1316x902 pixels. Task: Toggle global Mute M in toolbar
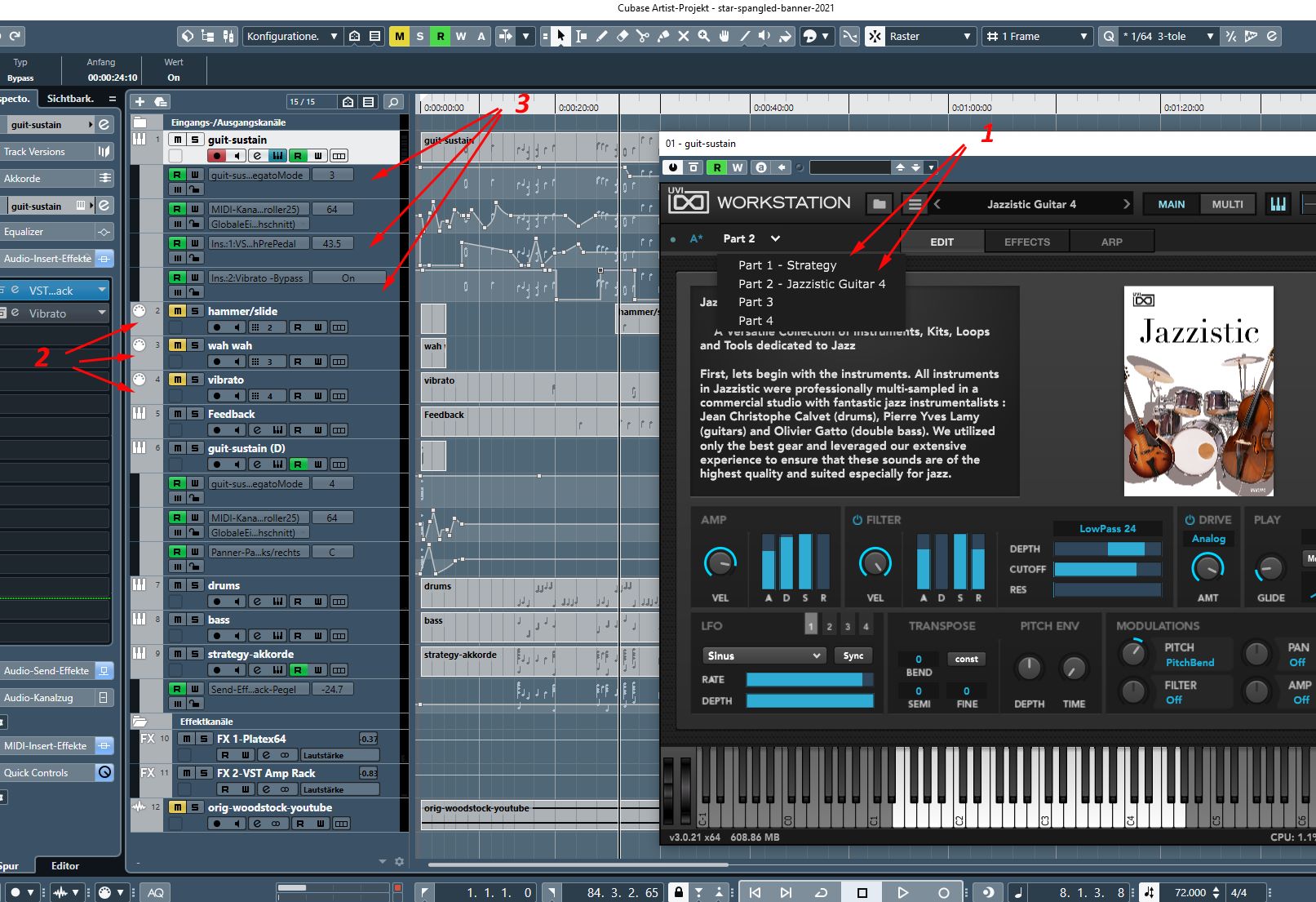(399, 36)
